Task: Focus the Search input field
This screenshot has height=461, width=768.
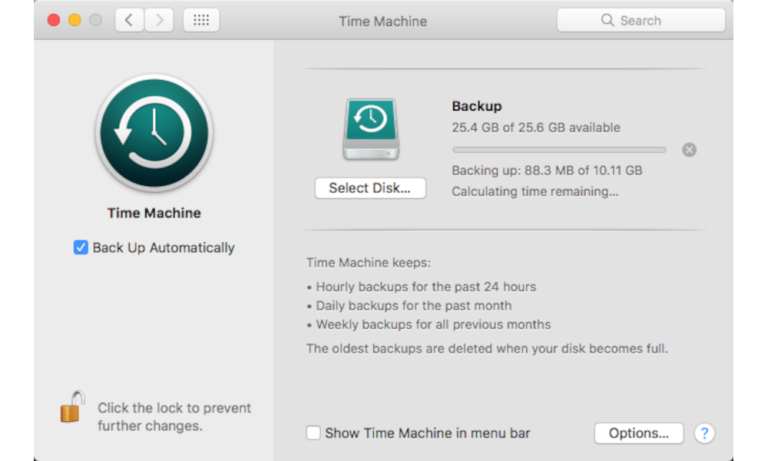Action: [x=641, y=20]
